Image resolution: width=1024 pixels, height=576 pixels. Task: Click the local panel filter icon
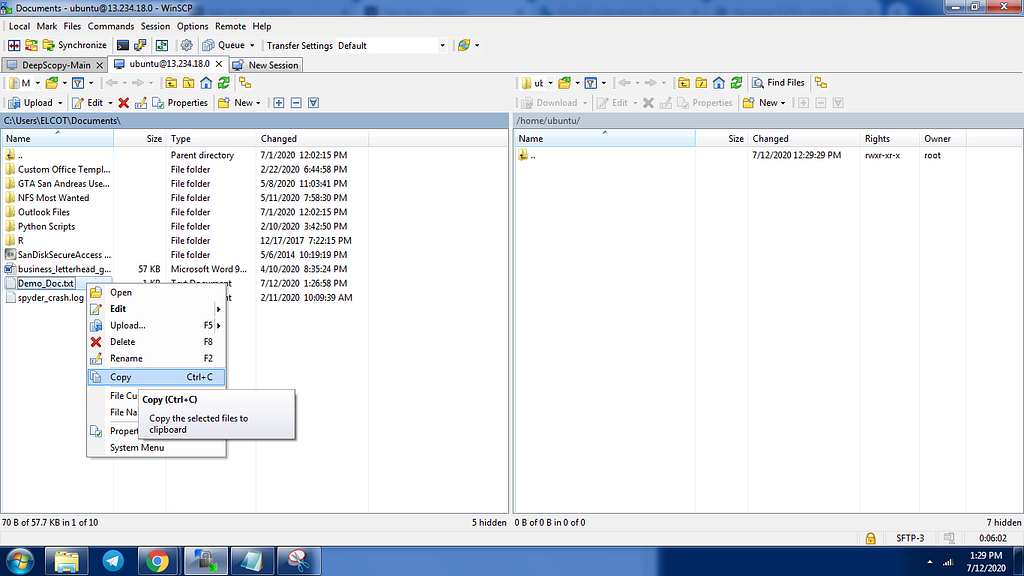tap(78, 83)
